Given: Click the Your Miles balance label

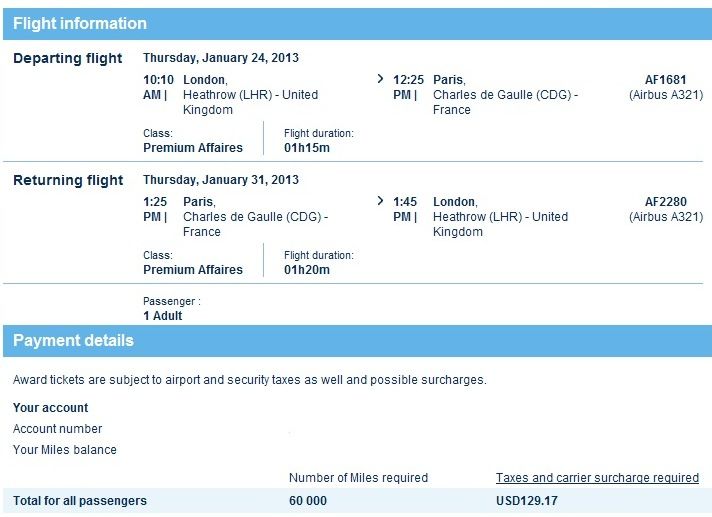Looking at the screenshot, I should click(65, 450).
